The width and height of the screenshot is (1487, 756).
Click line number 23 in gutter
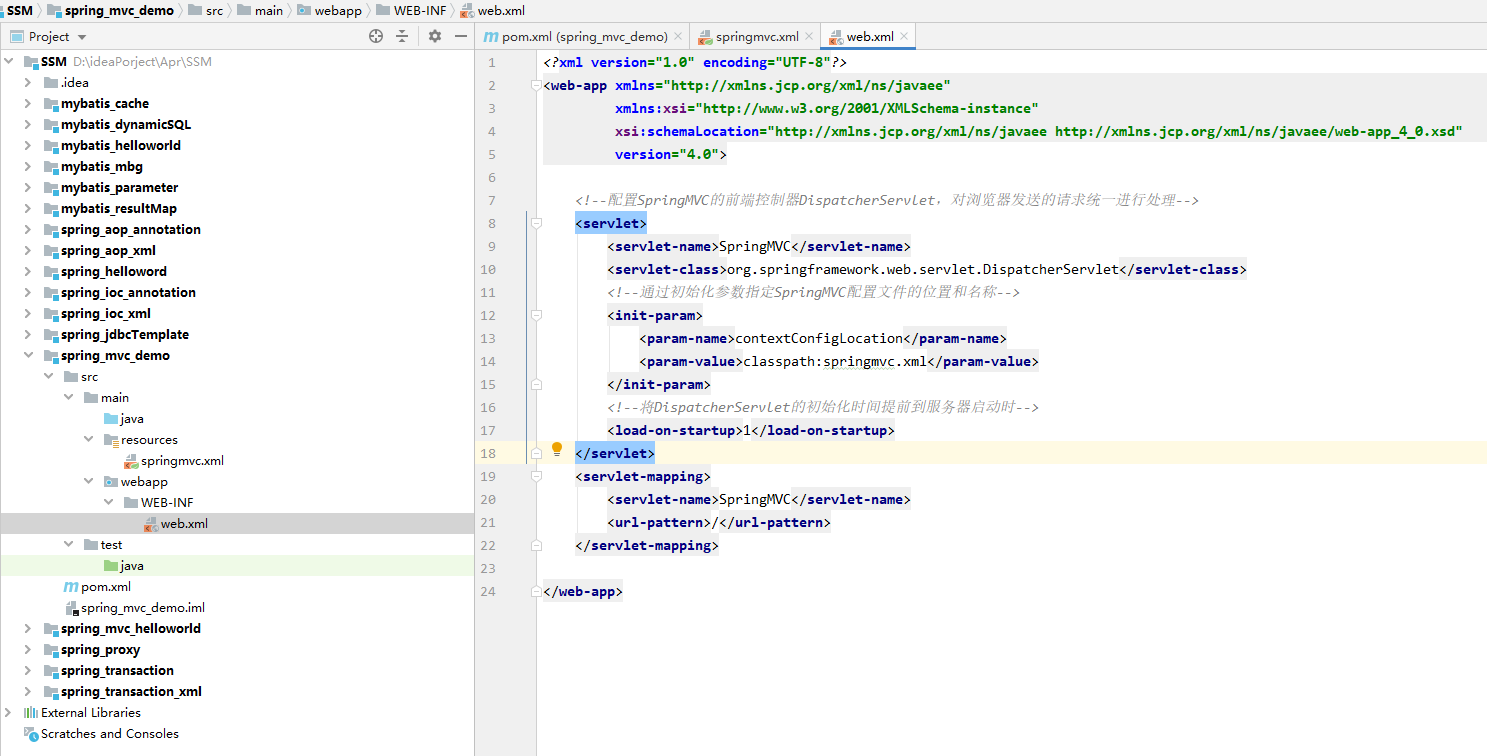click(x=487, y=569)
